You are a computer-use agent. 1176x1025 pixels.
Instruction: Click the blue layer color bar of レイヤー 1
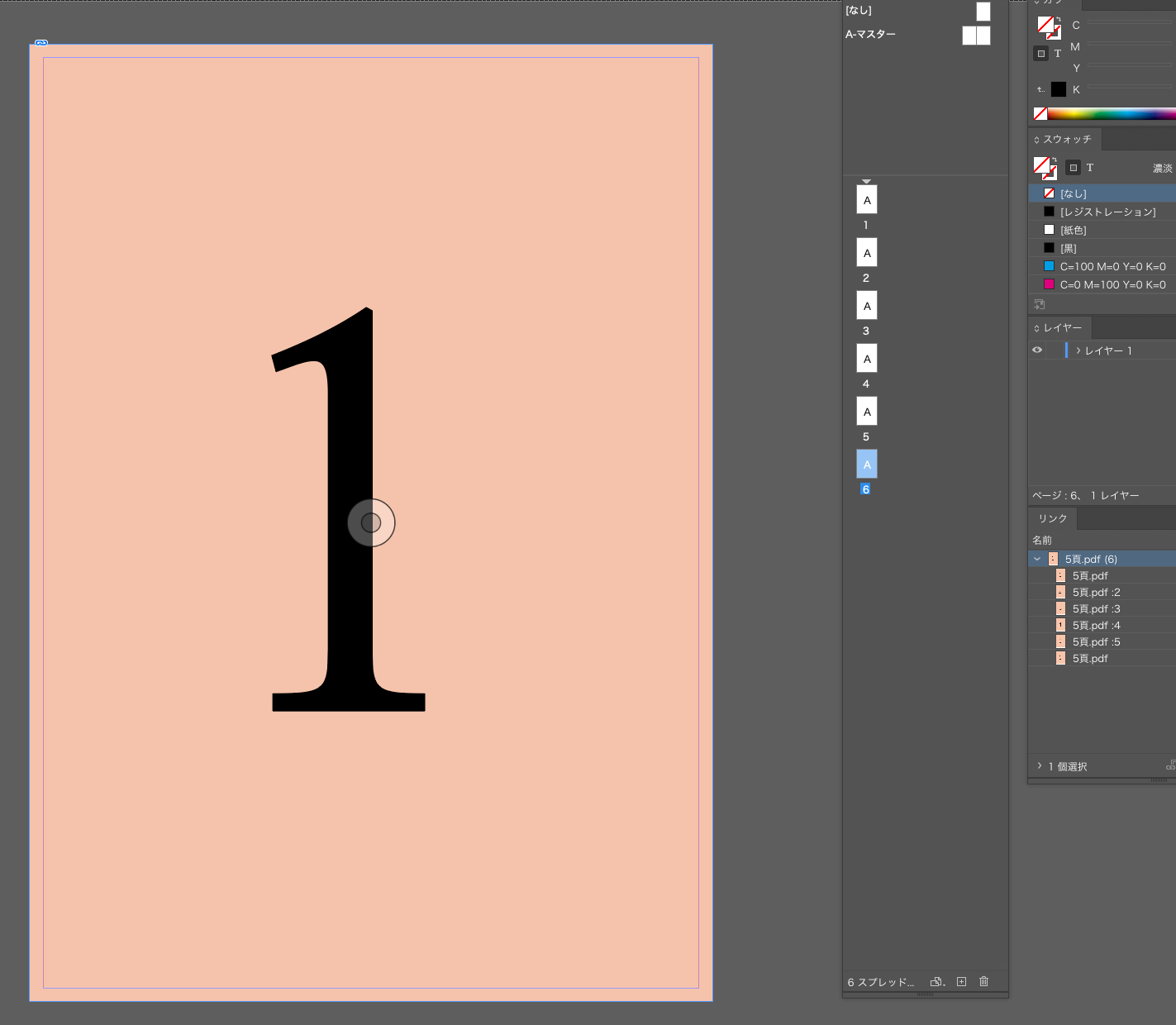pos(1066,350)
